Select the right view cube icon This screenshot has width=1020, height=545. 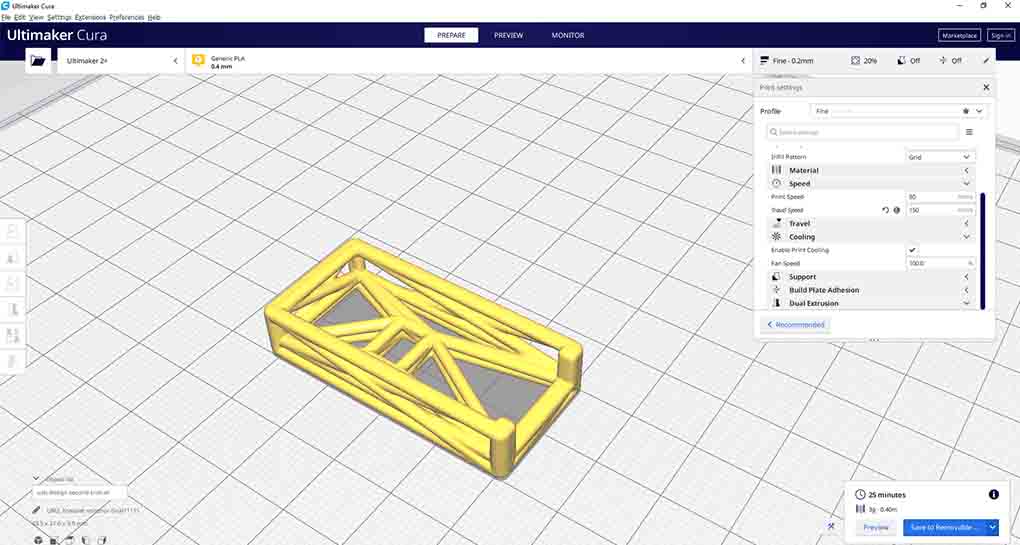pos(101,540)
